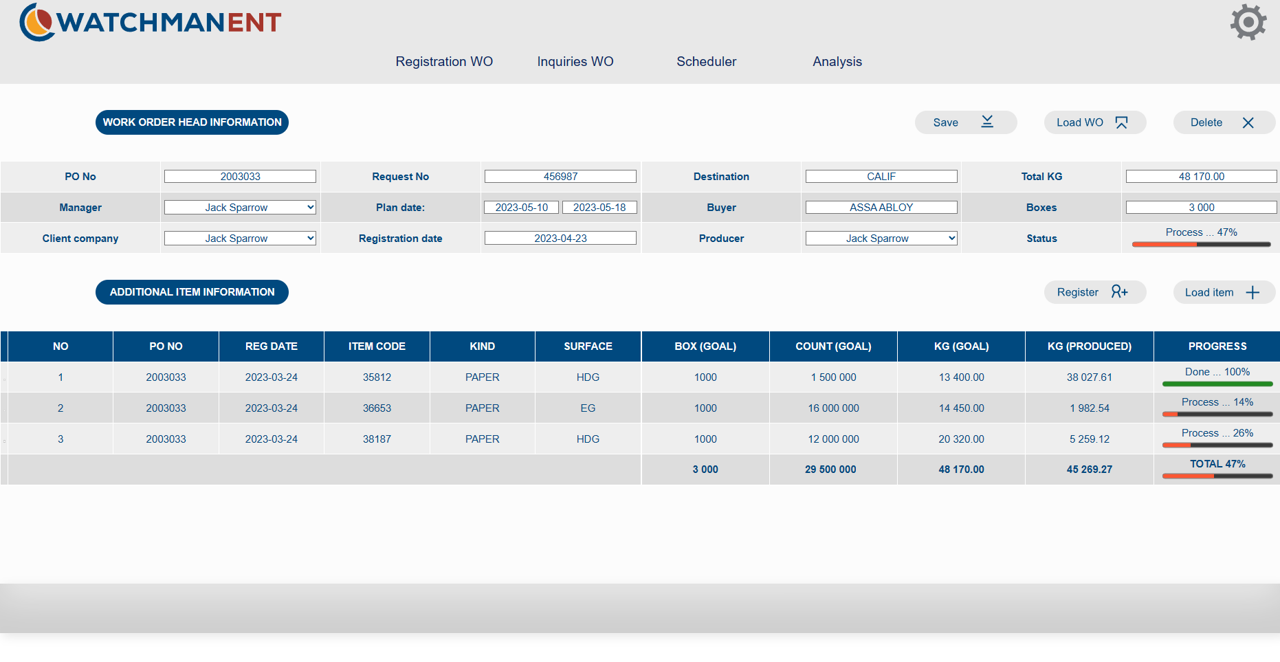
Task: Select item code 35812 cell
Action: (377, 377)
